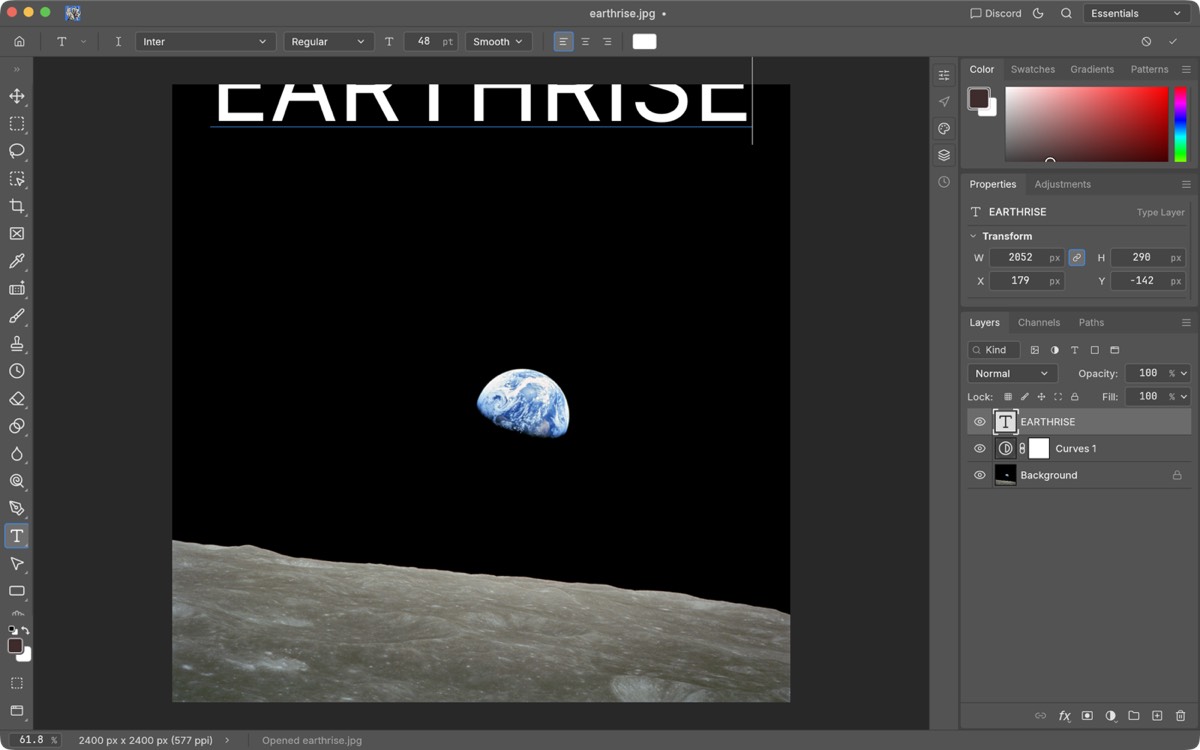Commit current text edits with checkmark
The height and width of the screenshot is (750, 1200).
pos(1173,42)
